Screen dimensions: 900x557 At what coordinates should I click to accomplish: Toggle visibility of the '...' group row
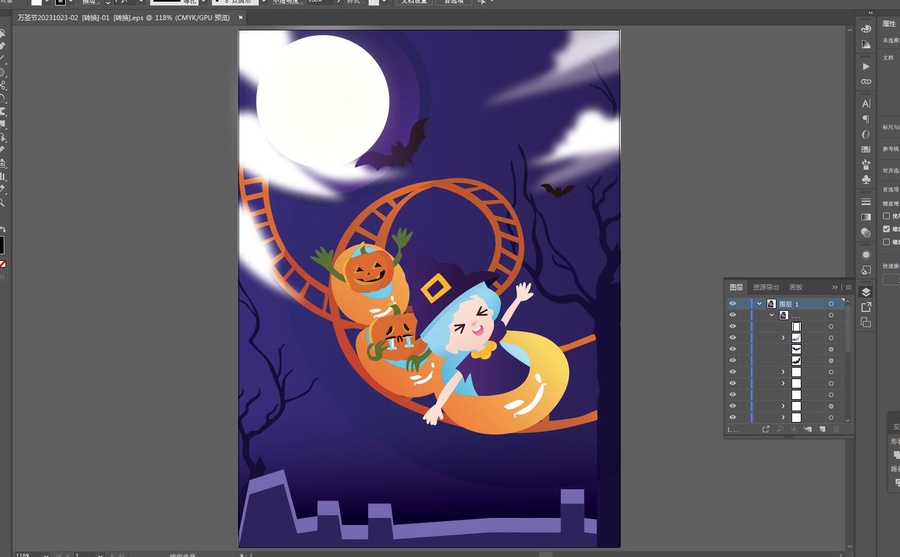coord(732,315)
